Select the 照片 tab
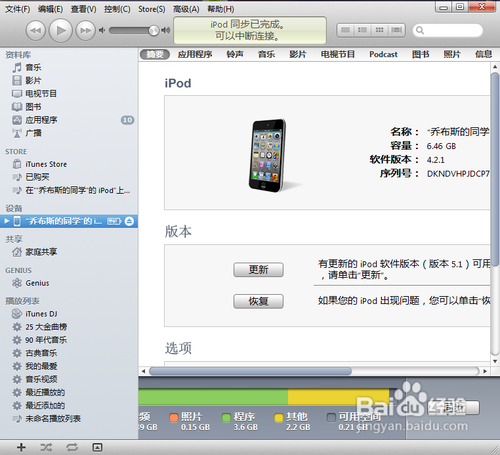The image size is (500, 455). click(452, 54)
